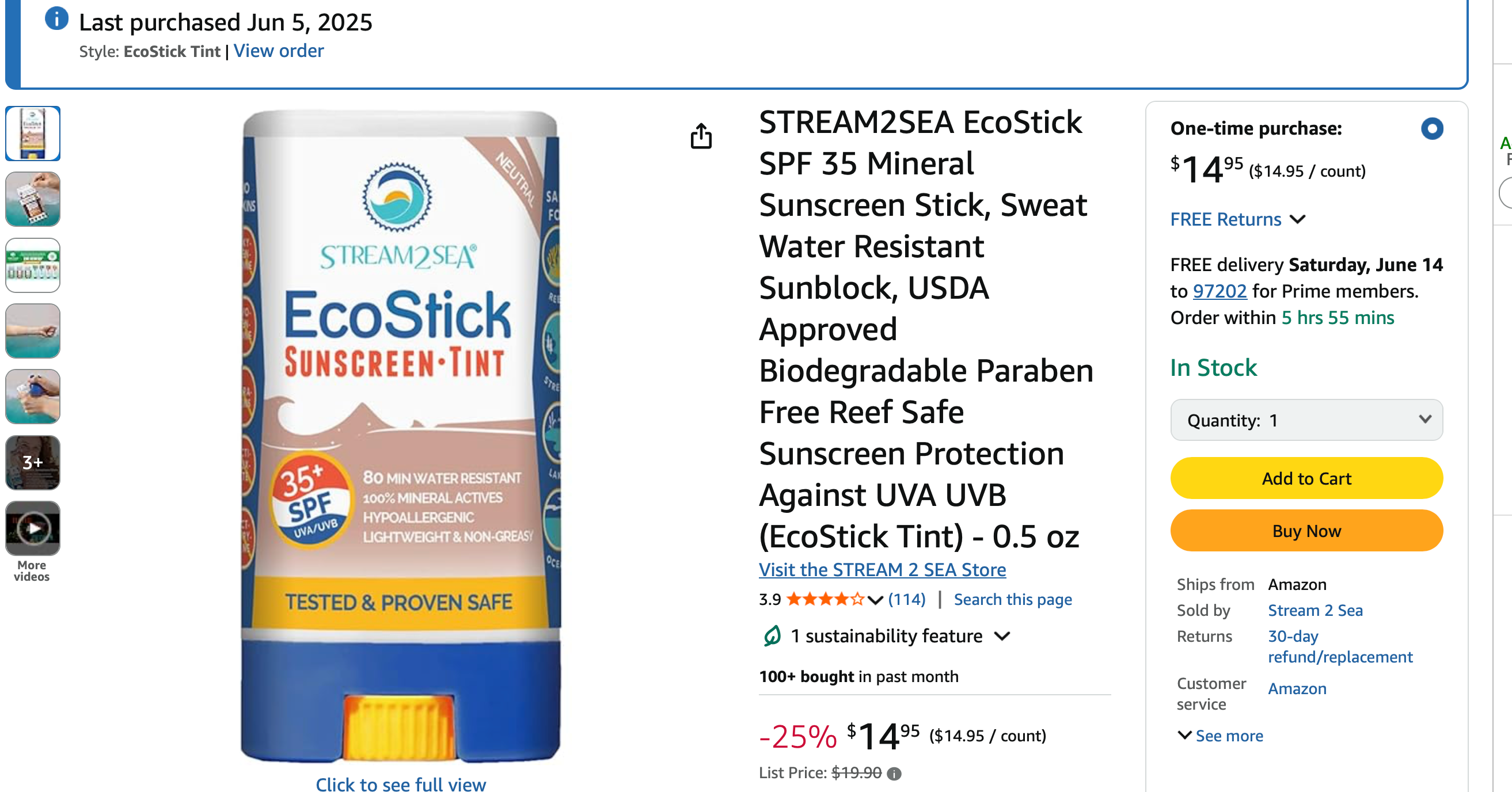Screen dimensions: 1512x792
Task: Open the Quantity dropdown
Action: [x=1306, y=420]
